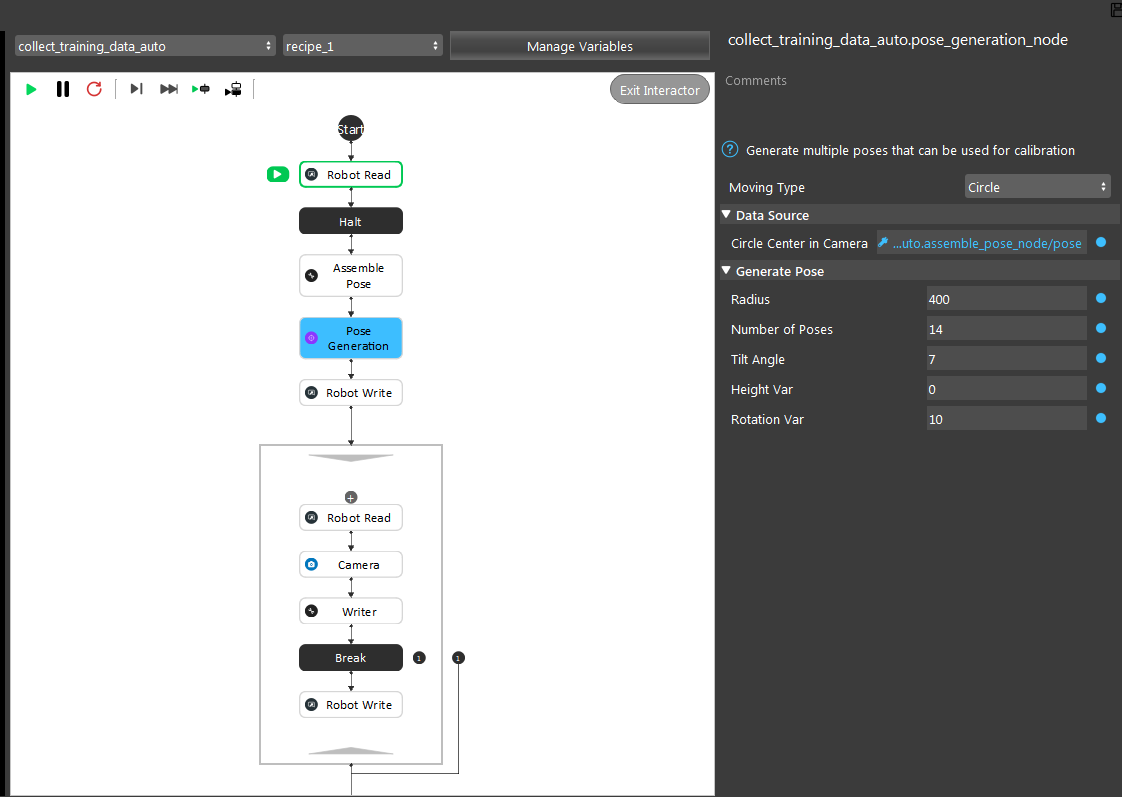Toggle the blue dot beside Circle Center in Camera
This screenshot has height=797, width=1122.
pyautogui.click(x=1101, y=243)
